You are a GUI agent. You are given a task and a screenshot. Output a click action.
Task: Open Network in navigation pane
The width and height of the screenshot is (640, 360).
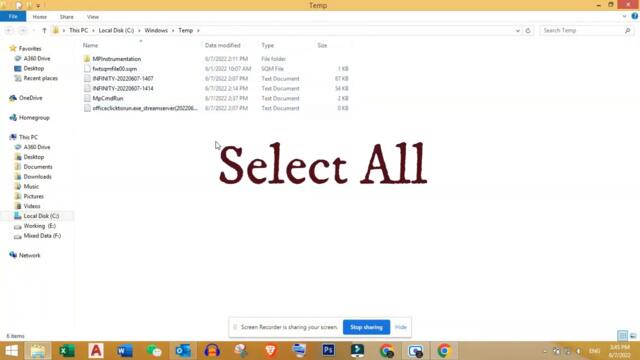pos(29,256)
